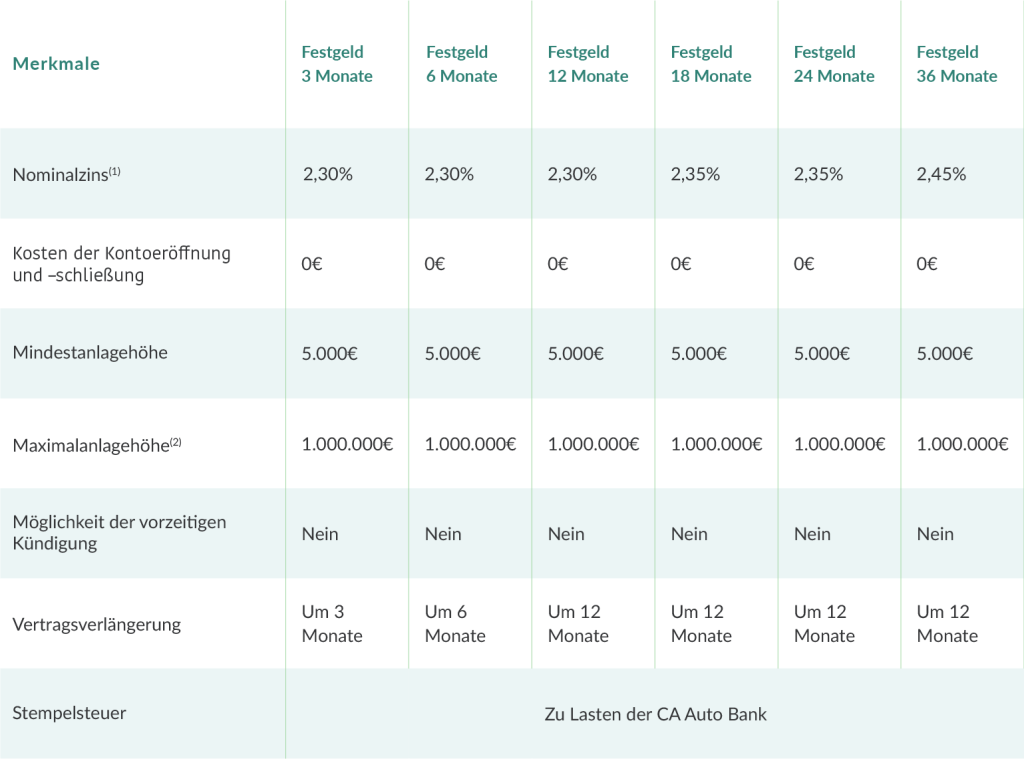Screen dimensions: 1024x759
Task: Select the Festgeld 3 Monate header
Action: [x=337, y=64]
